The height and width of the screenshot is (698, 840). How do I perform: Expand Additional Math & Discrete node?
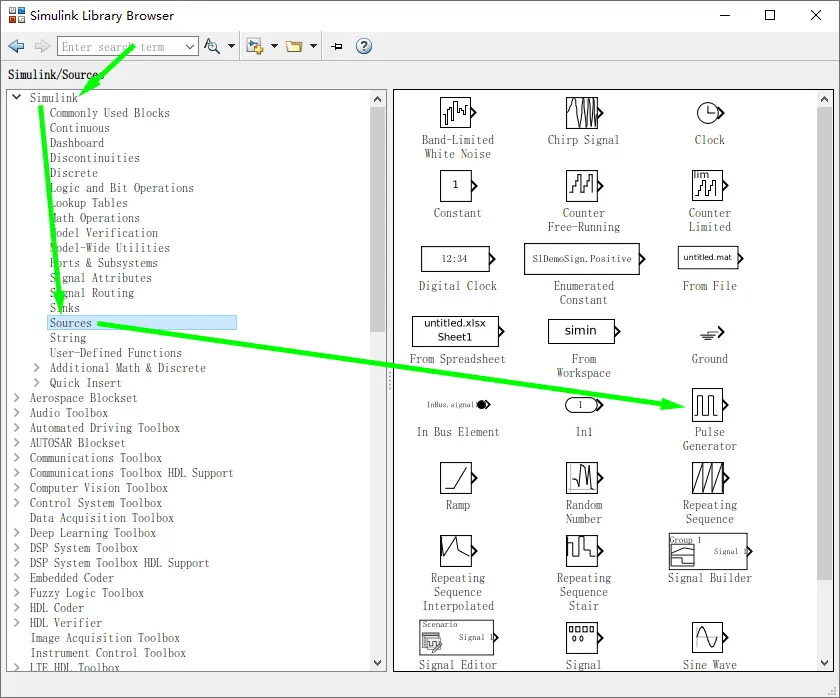36,367
